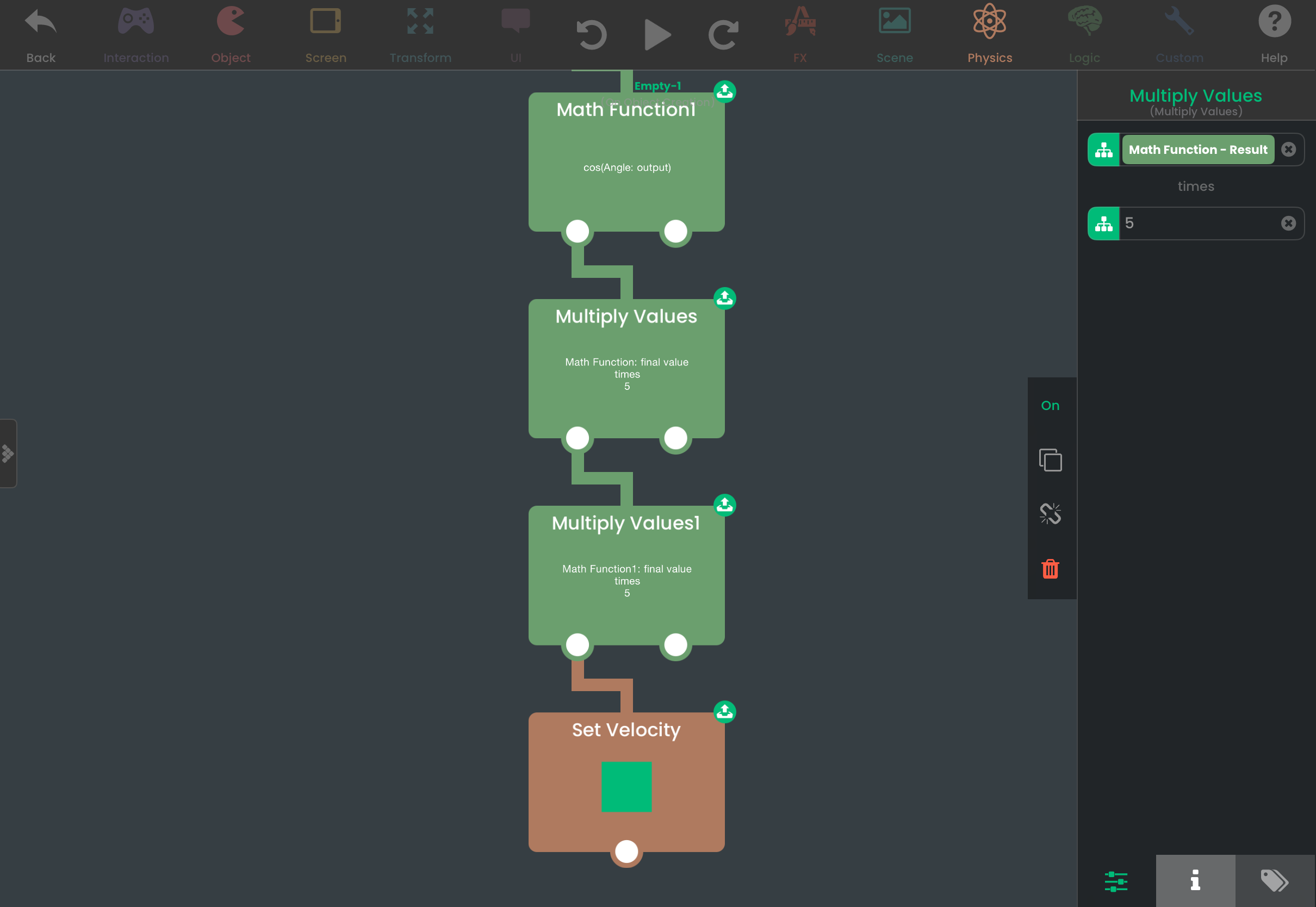The height and width of the screenshot is (907, 1316).
Task: Open the info tab
Action: click(1195, 881)
